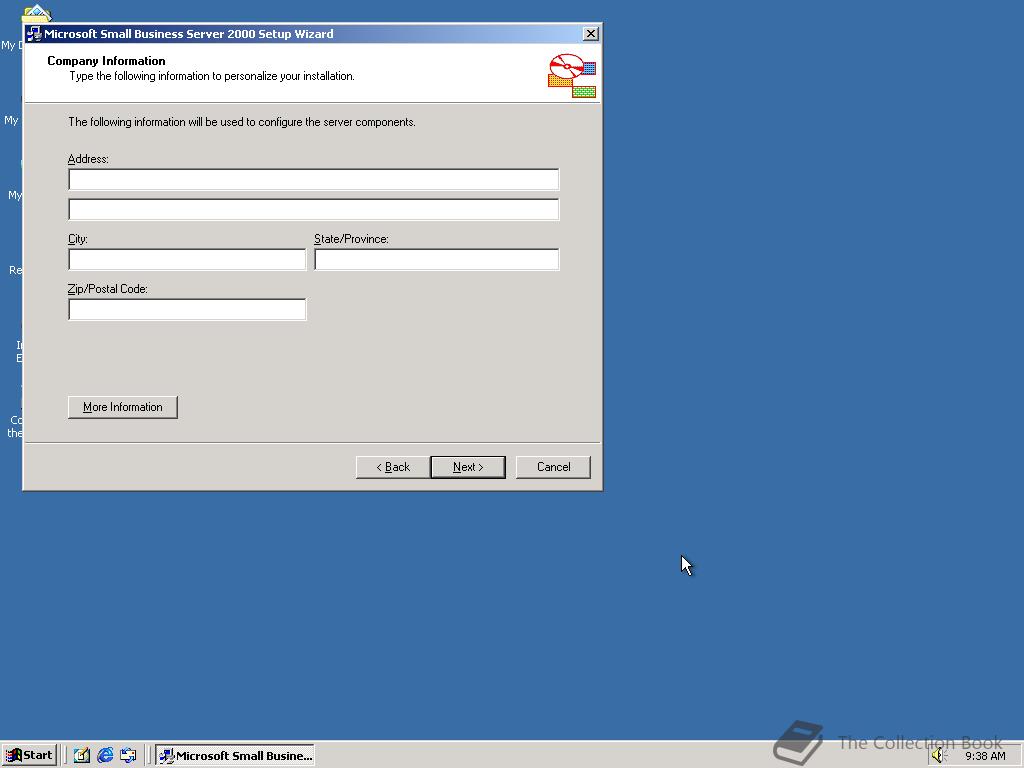1024x768 pixels.
Task: Focus the State/Province text box
Action: (436, 259)
